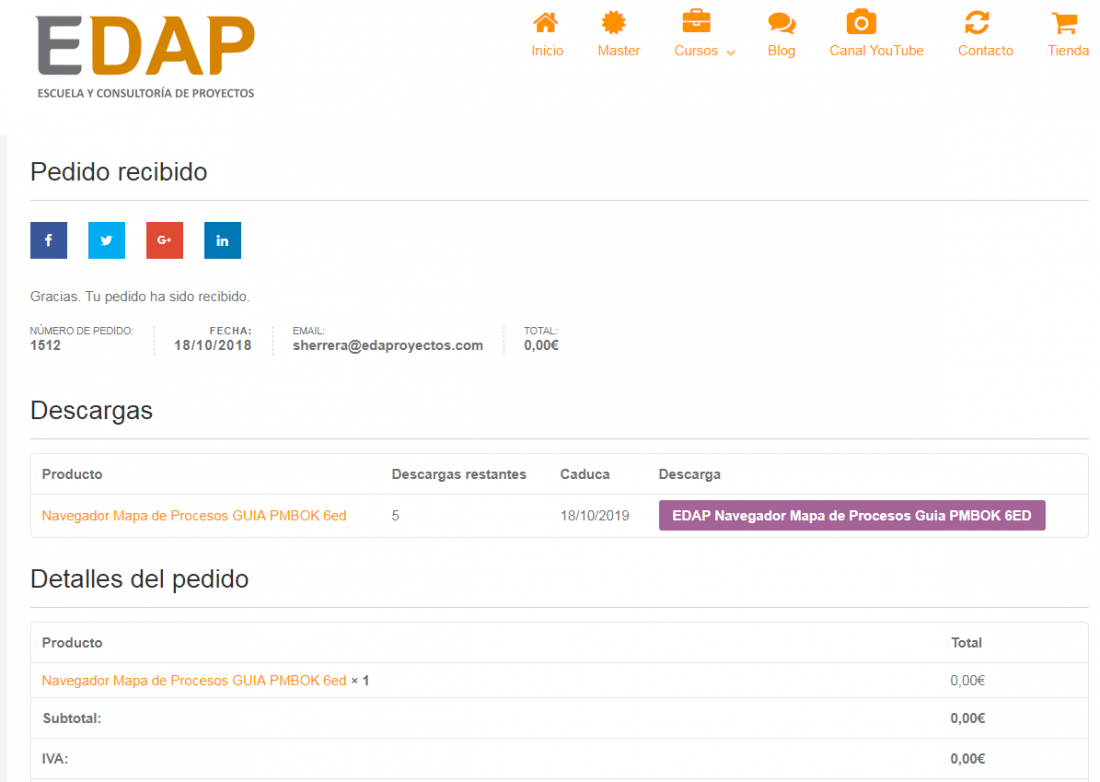The width and height of the screenshot is (1100, 782).
Task: Click the Canal YouTube camera icon
Action: pos(861,22)
